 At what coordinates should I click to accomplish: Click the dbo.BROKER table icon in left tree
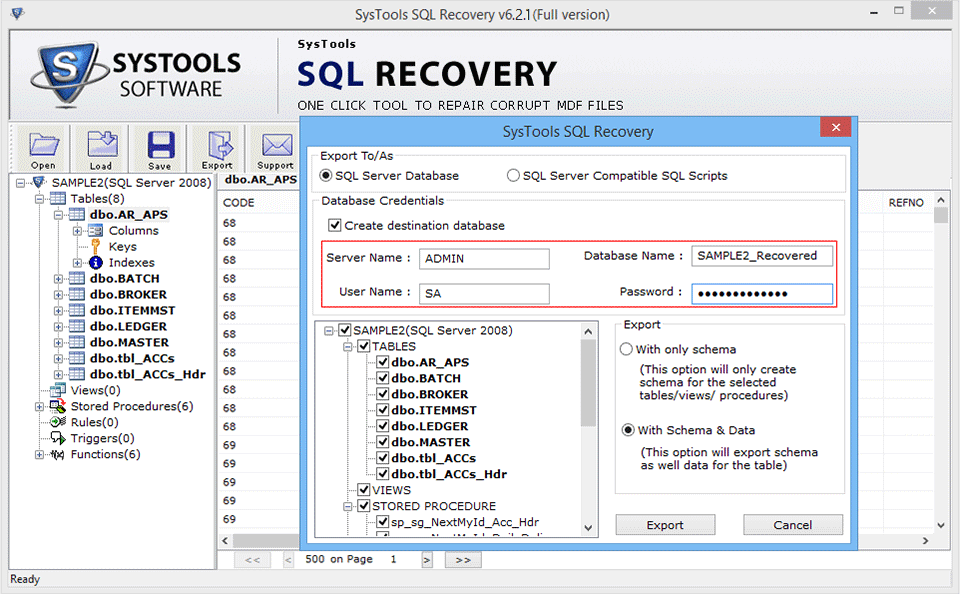point(77,294)
